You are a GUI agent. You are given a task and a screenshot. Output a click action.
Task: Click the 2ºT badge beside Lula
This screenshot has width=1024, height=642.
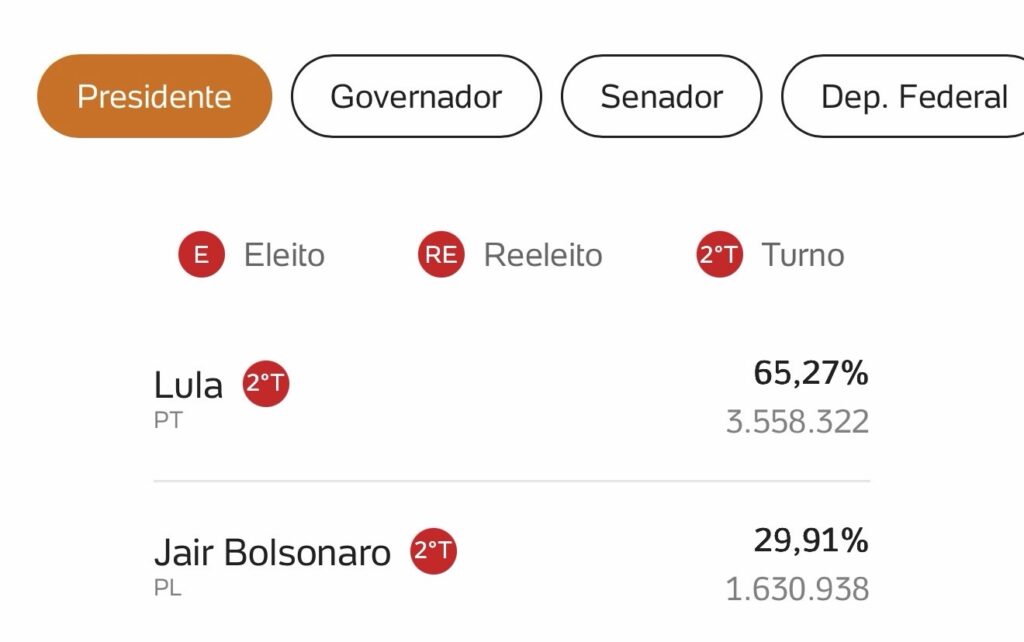[266, 384]
